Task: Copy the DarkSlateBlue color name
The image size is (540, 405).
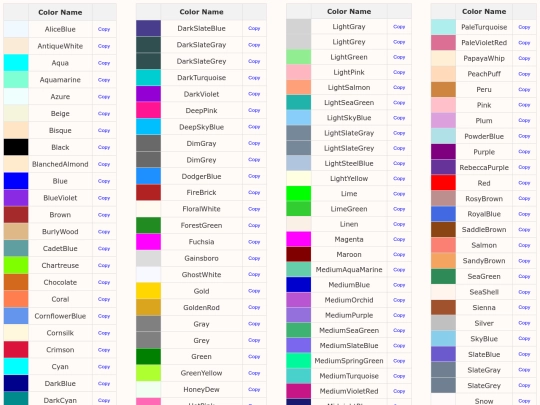Action: coord(254,28)
